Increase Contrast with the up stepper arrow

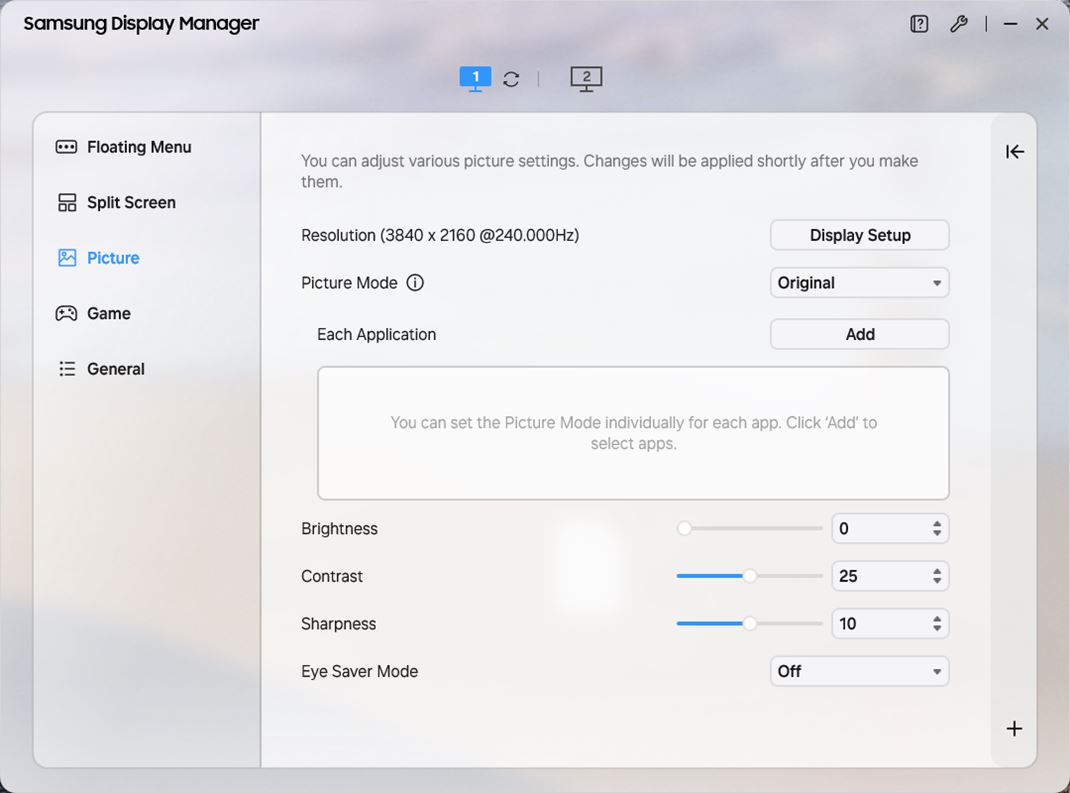pyautogui.click(x=937, y=571)
